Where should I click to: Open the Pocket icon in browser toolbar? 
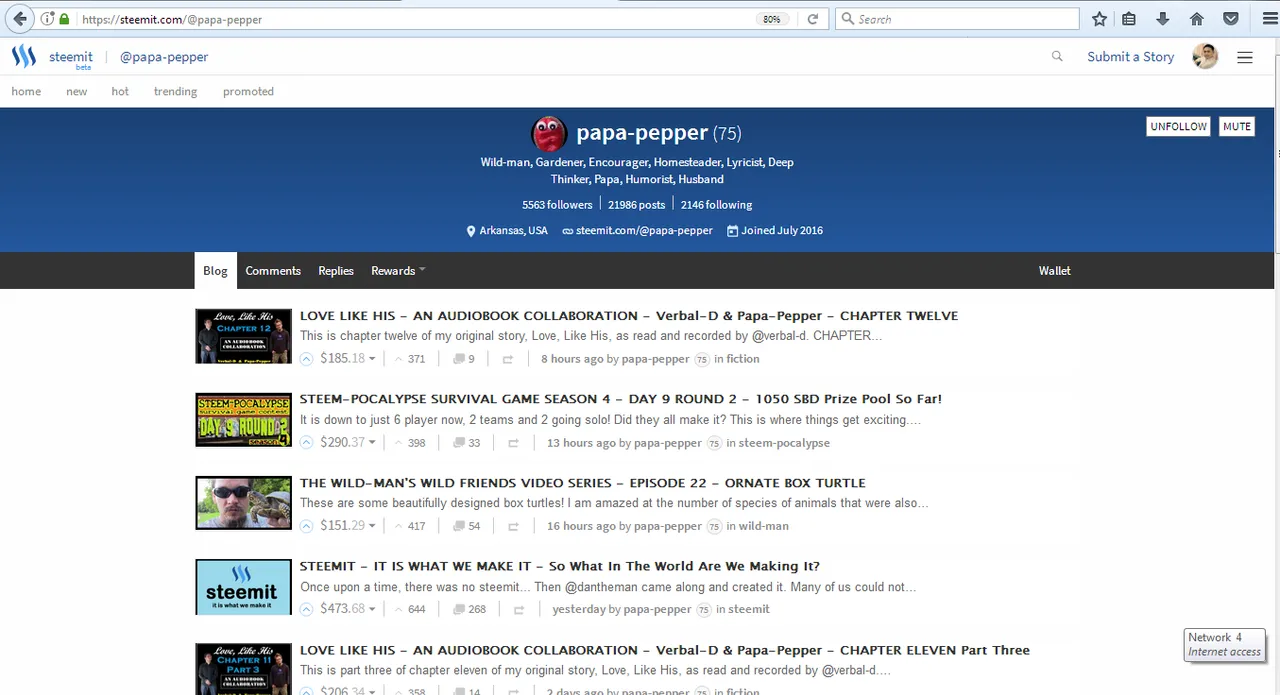coord(1231,19)
